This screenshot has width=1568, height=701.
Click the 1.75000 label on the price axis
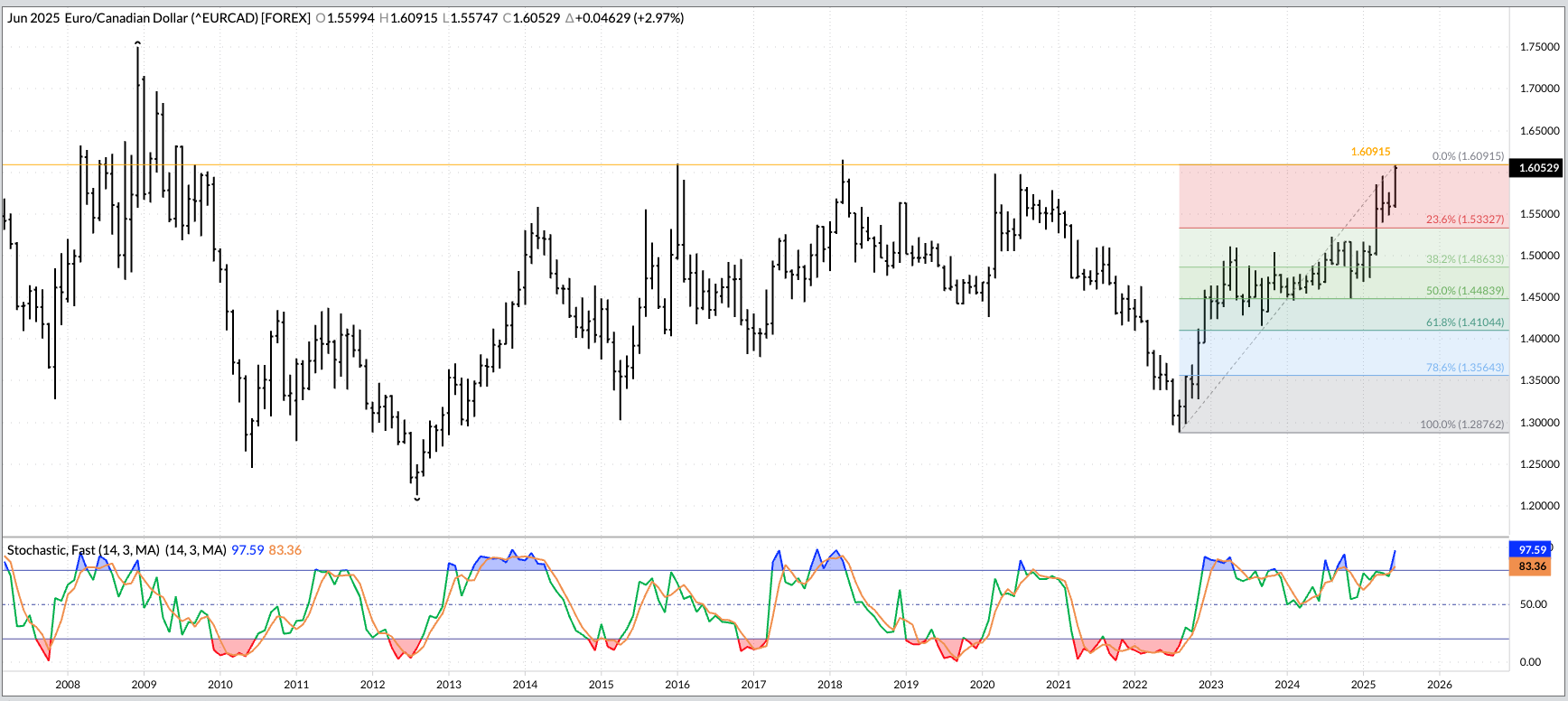(1539, 47)
